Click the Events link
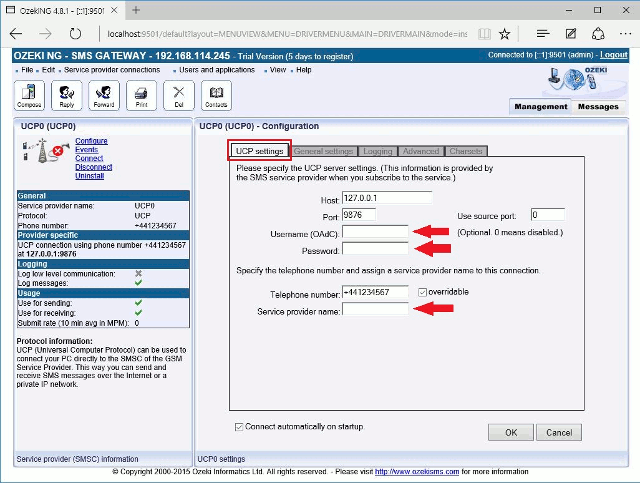Screen dimensions: 640x483 87,149
